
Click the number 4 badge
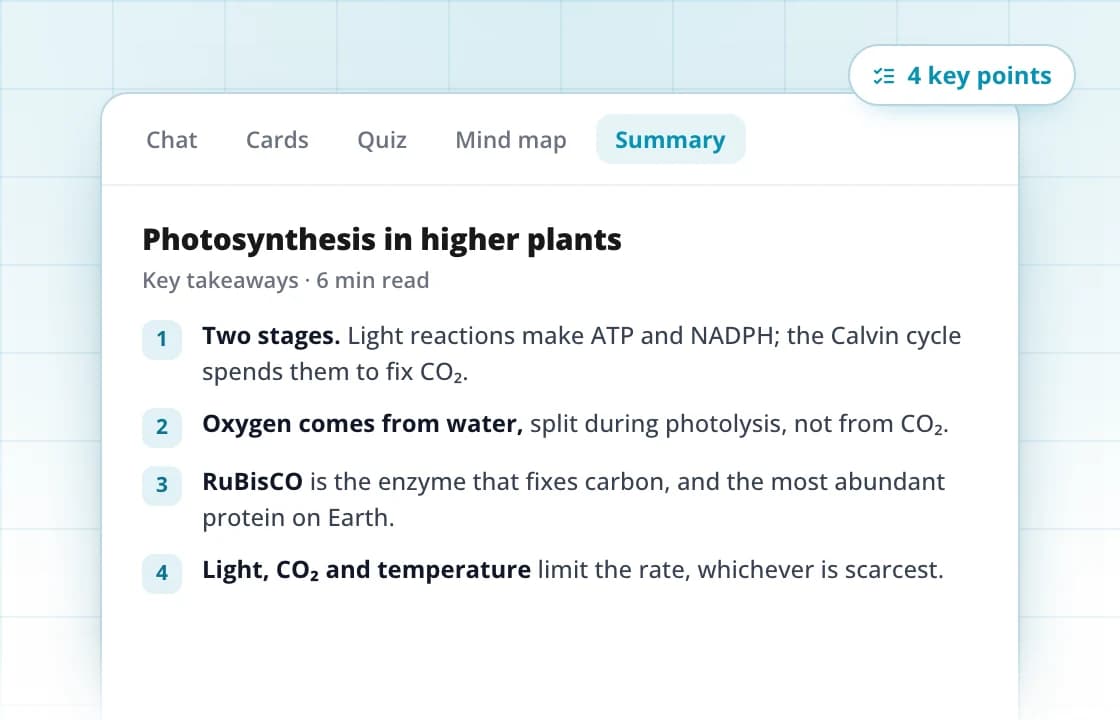tap(162, 573)
